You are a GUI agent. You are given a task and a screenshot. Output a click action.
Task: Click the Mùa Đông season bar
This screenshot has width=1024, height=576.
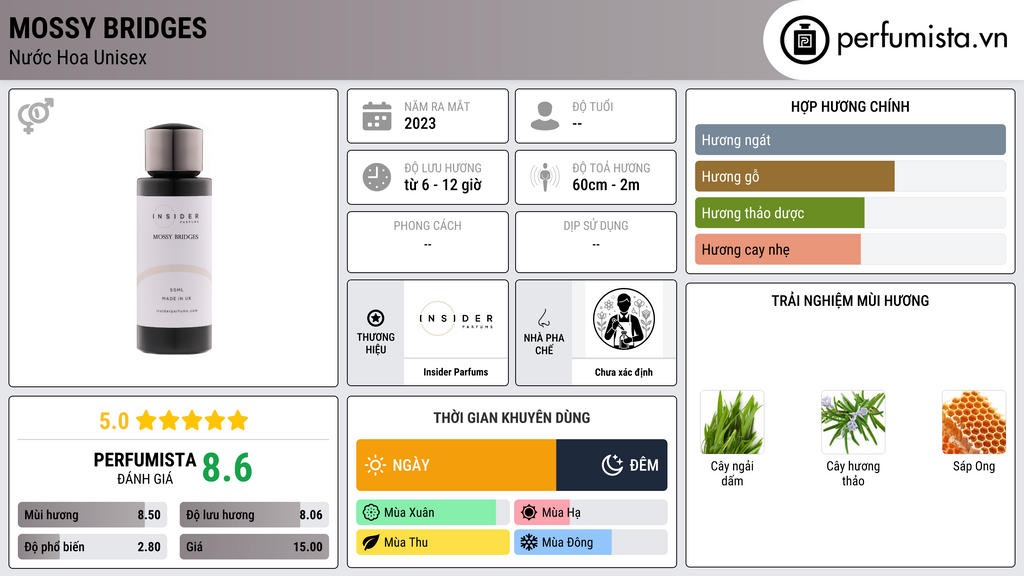590,542
